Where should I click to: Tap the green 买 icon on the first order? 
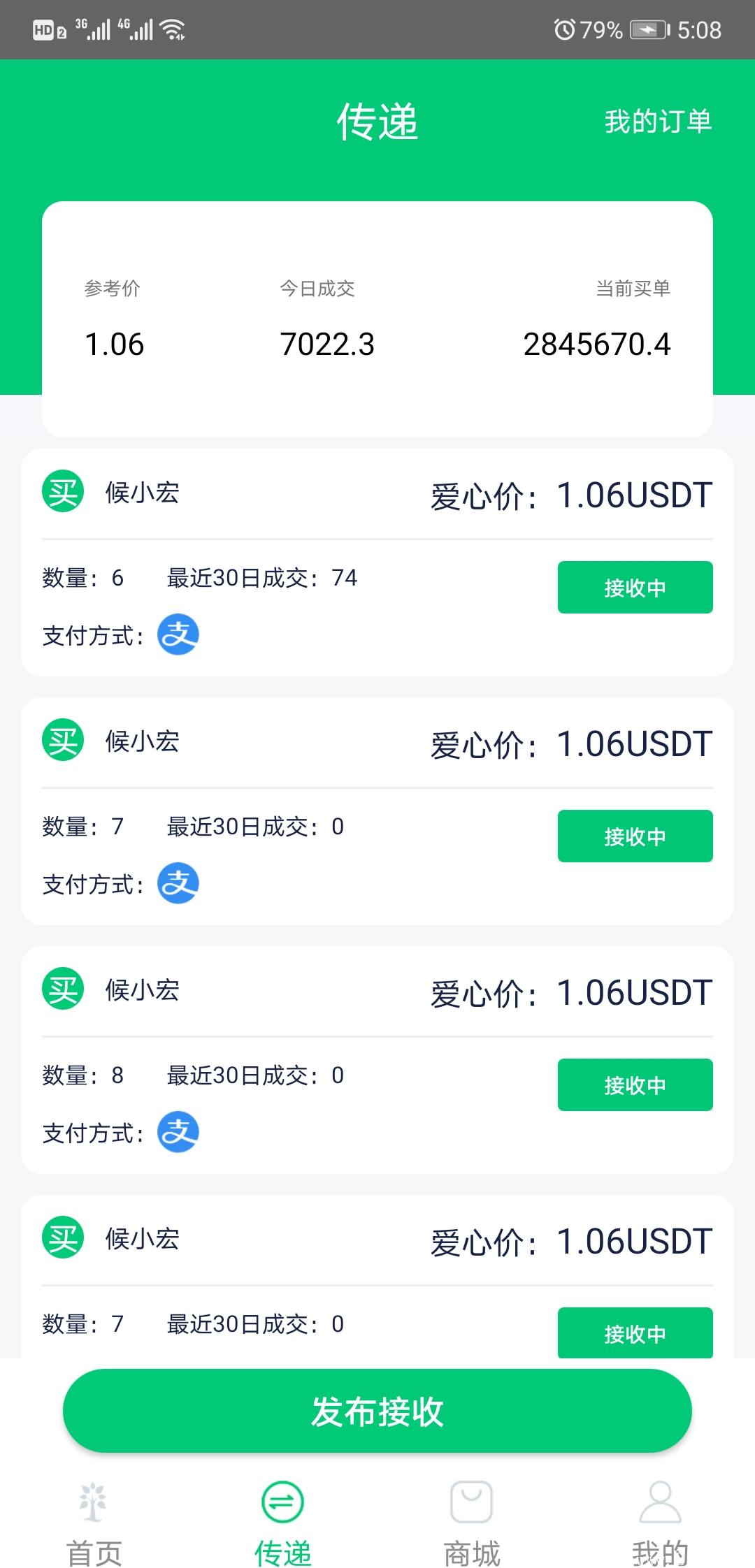63,491
